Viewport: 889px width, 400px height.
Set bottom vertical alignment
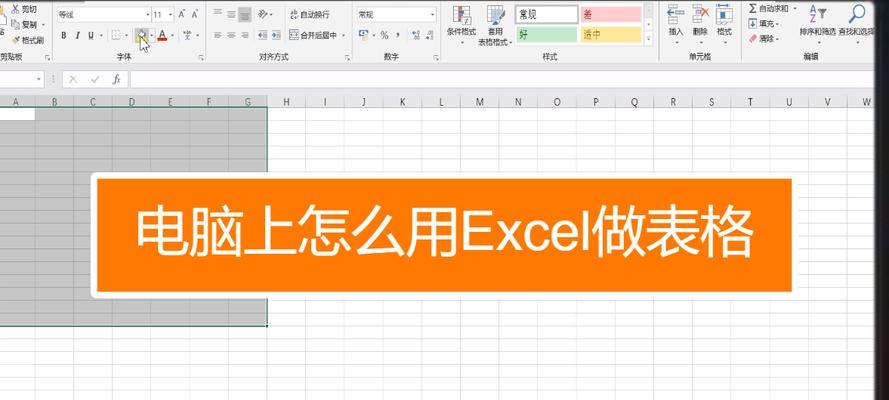[x=245, y=14]
